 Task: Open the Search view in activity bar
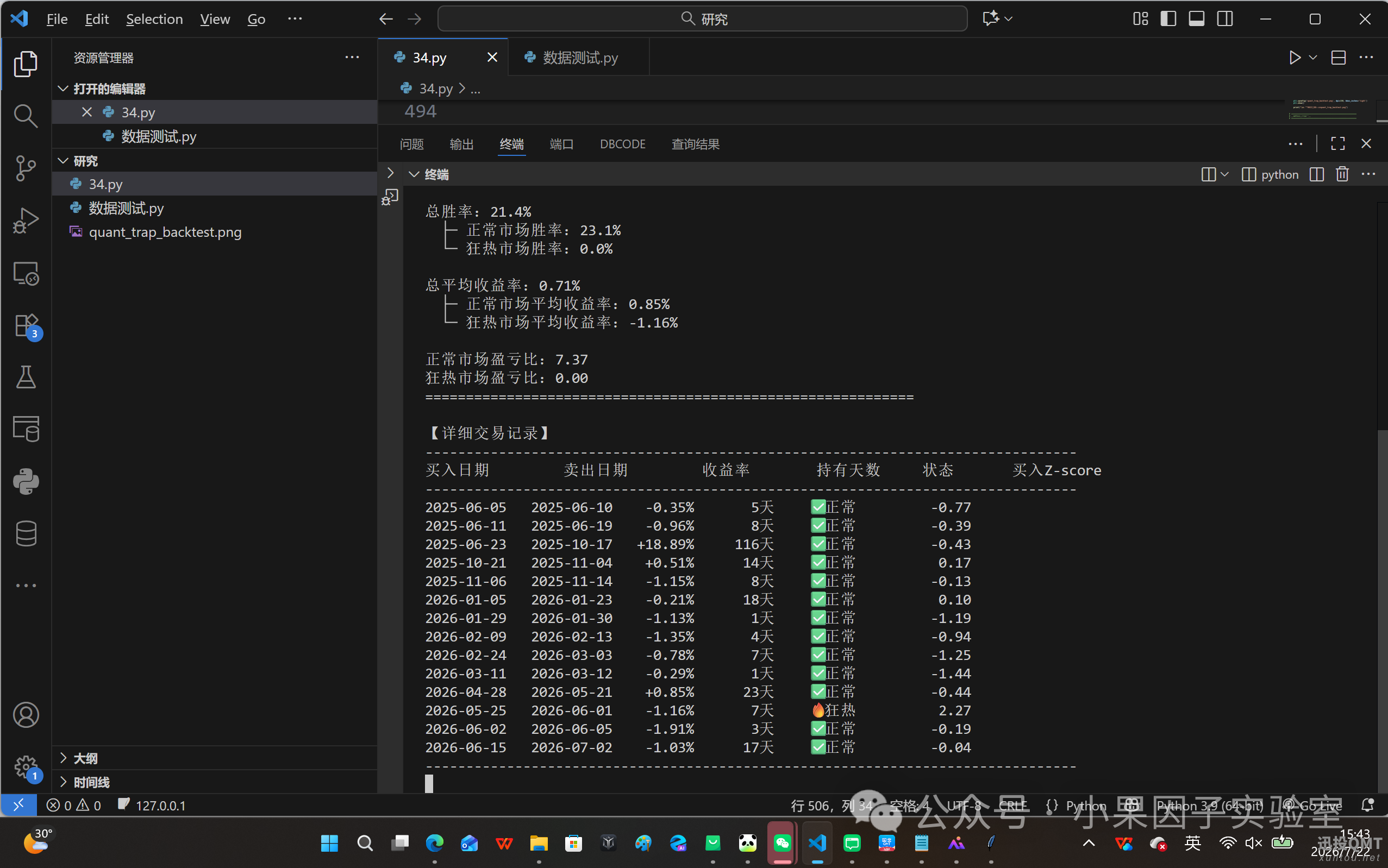[26, 116]
